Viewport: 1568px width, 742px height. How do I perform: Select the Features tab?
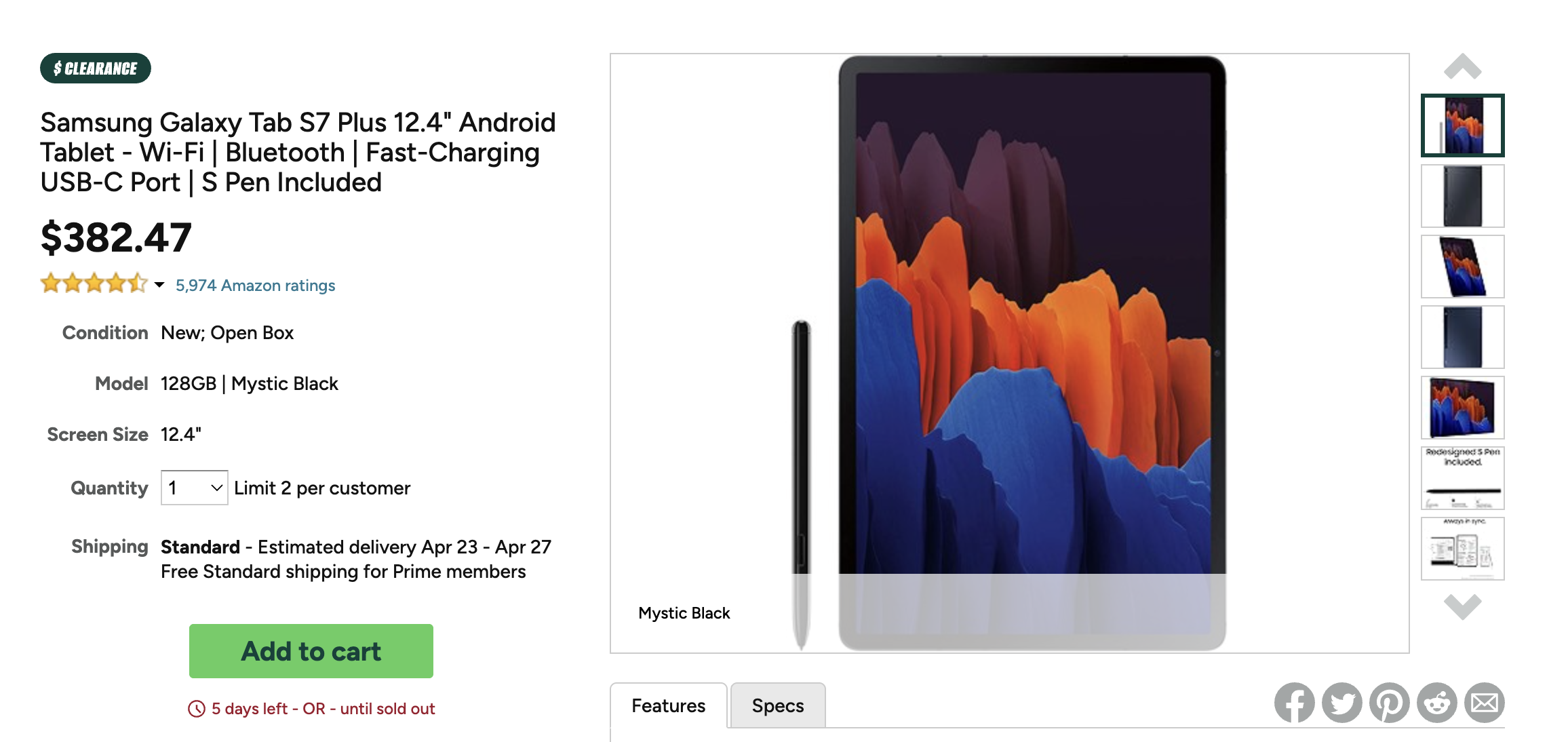click(x=669, y=705)
